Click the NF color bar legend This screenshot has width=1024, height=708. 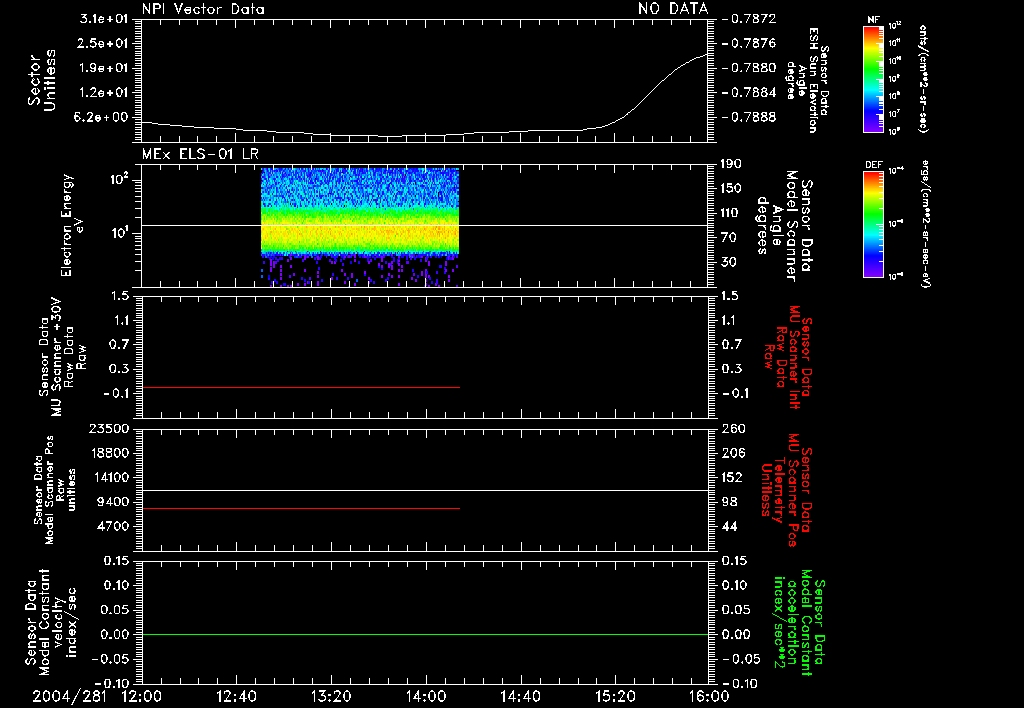point(874,79)
